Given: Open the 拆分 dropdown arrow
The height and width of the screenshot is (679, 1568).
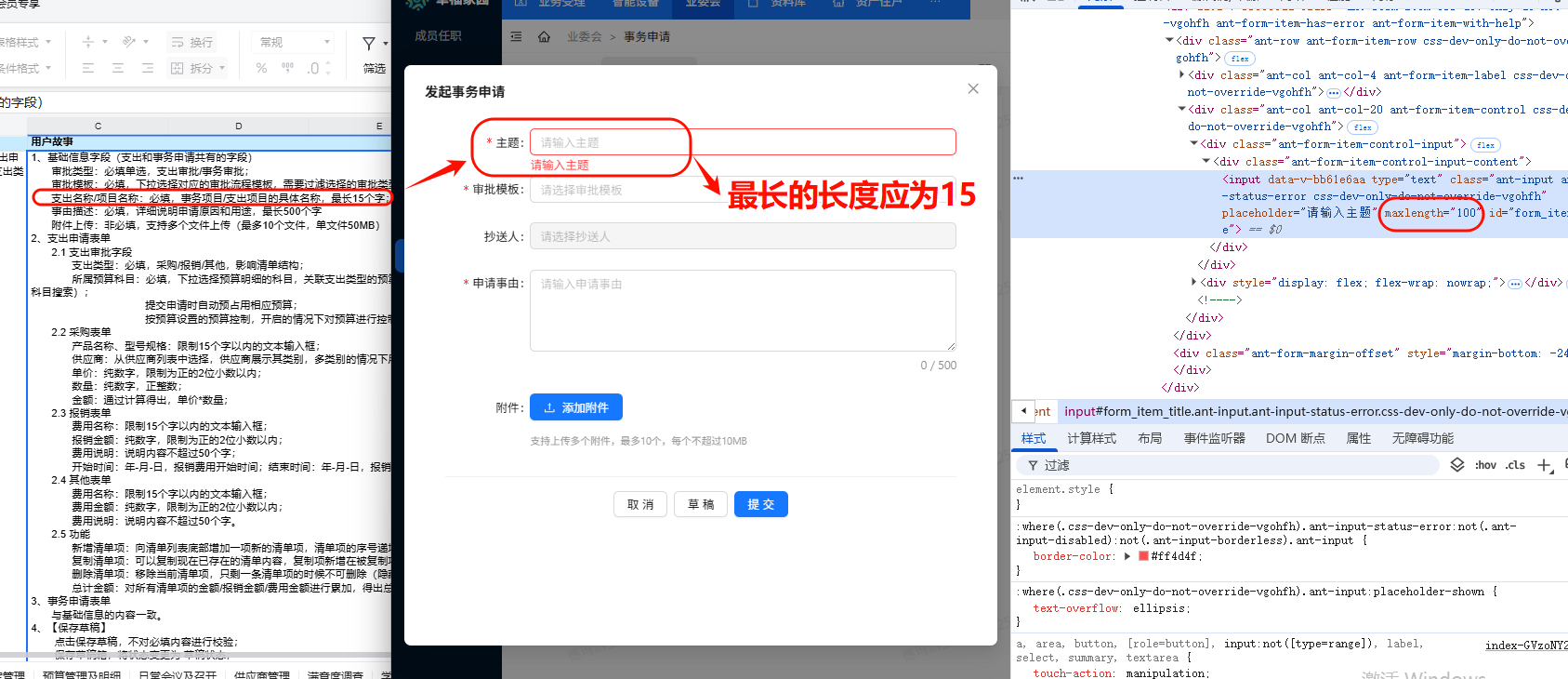Looking at the screenshot, I should click(x=223, y=68).
